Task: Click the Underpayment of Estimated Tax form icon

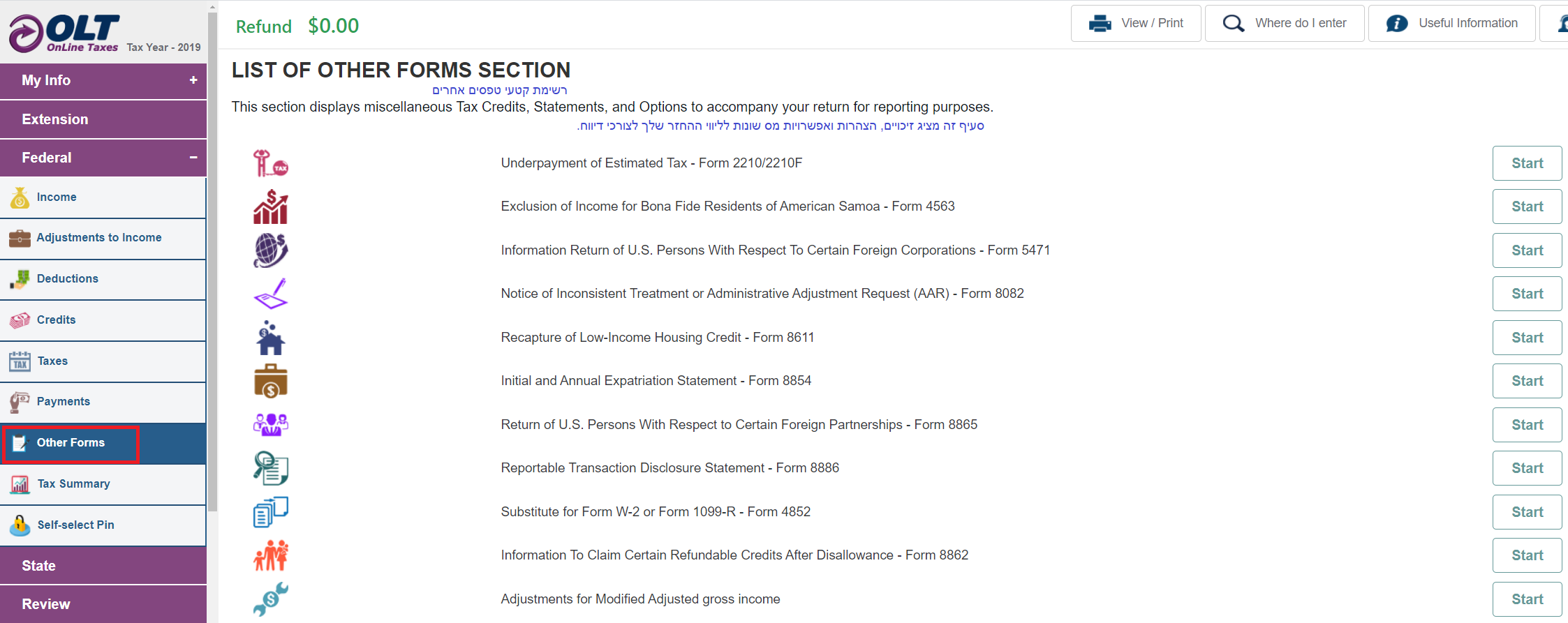Action: (x=271, y=163)
